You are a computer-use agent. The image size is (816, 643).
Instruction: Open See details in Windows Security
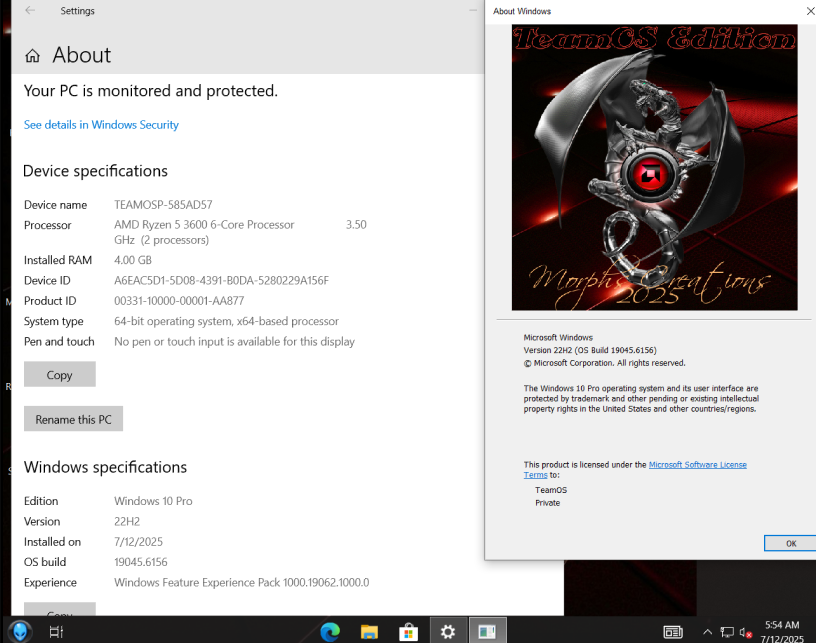click(x=101, y=125)
